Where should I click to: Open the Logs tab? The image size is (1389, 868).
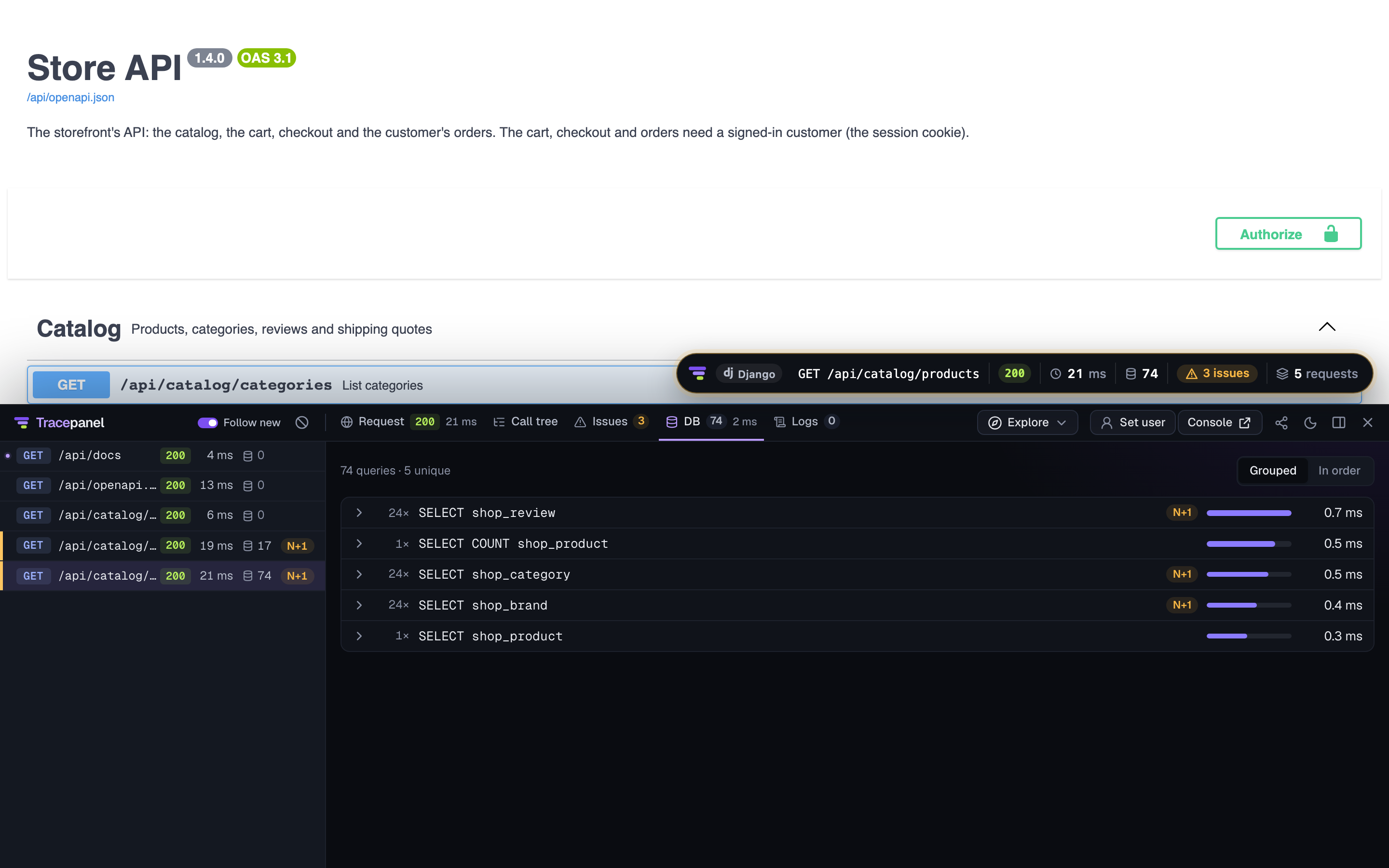(806, 421)
